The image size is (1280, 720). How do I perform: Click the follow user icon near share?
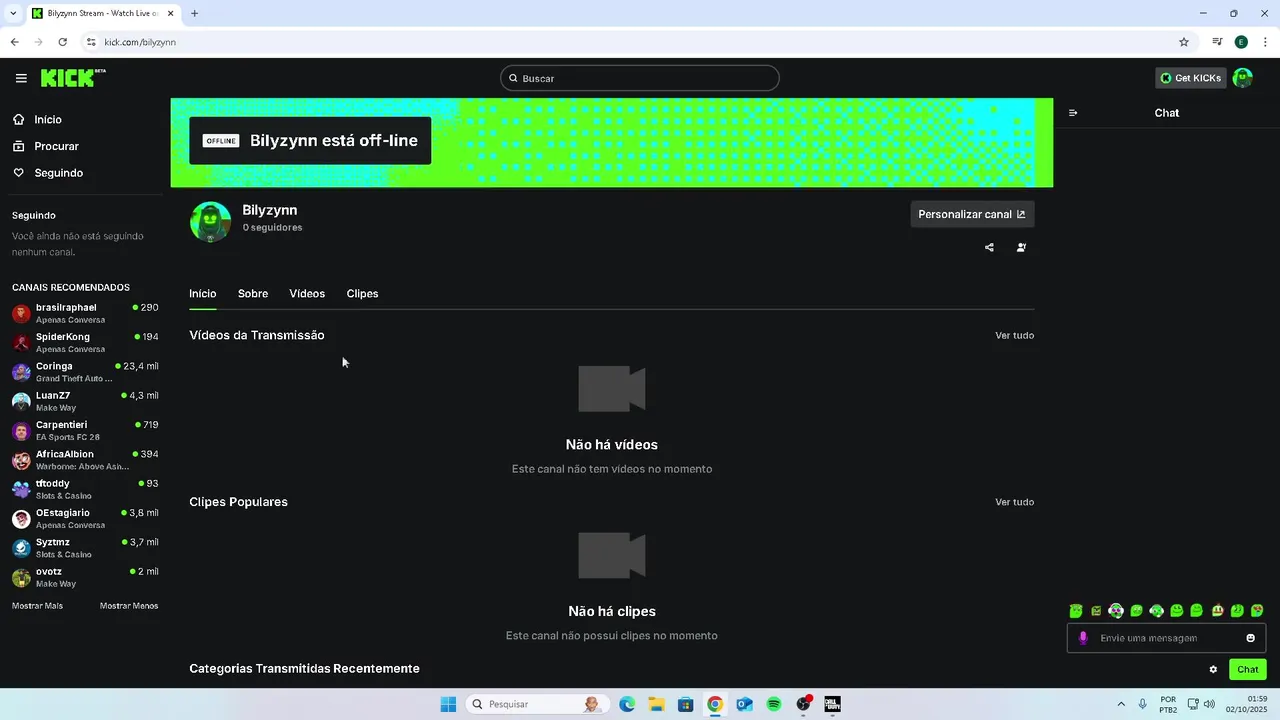point(1021,247)
